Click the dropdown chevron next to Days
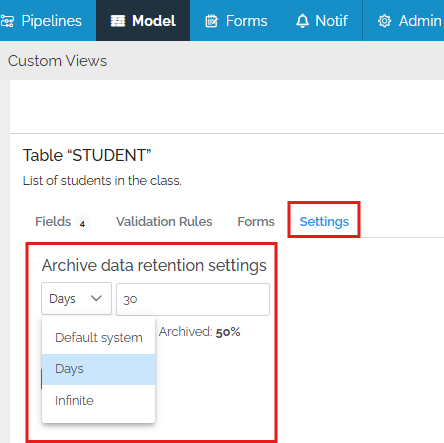Viewport: 444px width, 443px height. 96,298
